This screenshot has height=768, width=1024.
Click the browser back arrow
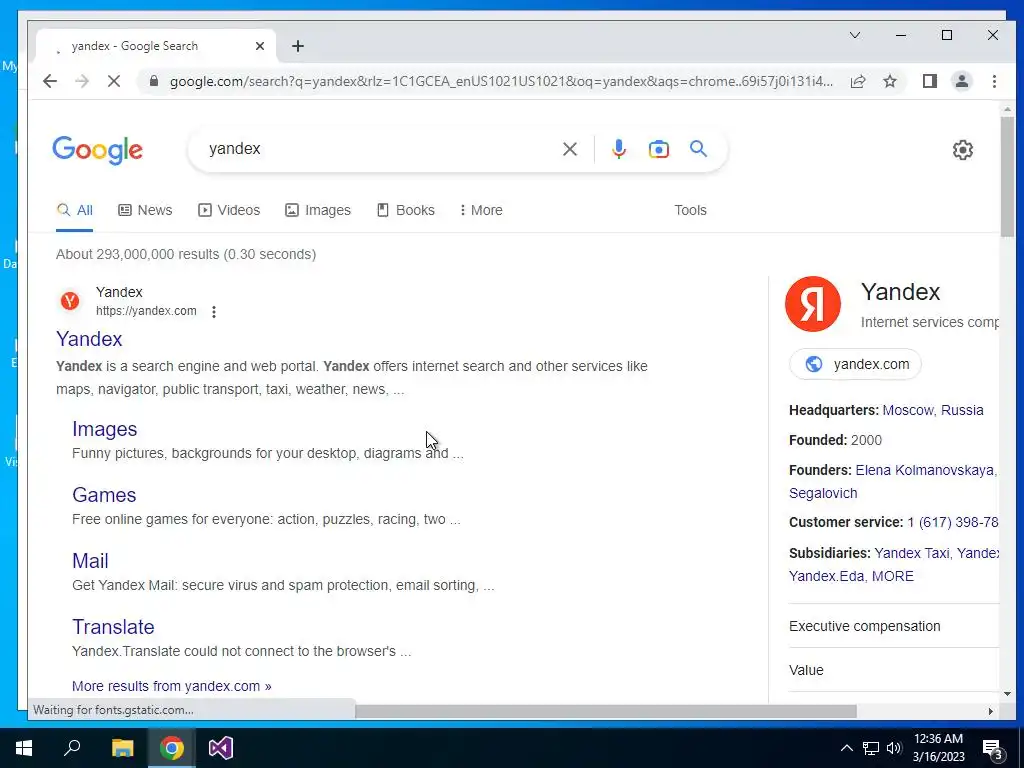pyautogui.click(x=50, y=81)
